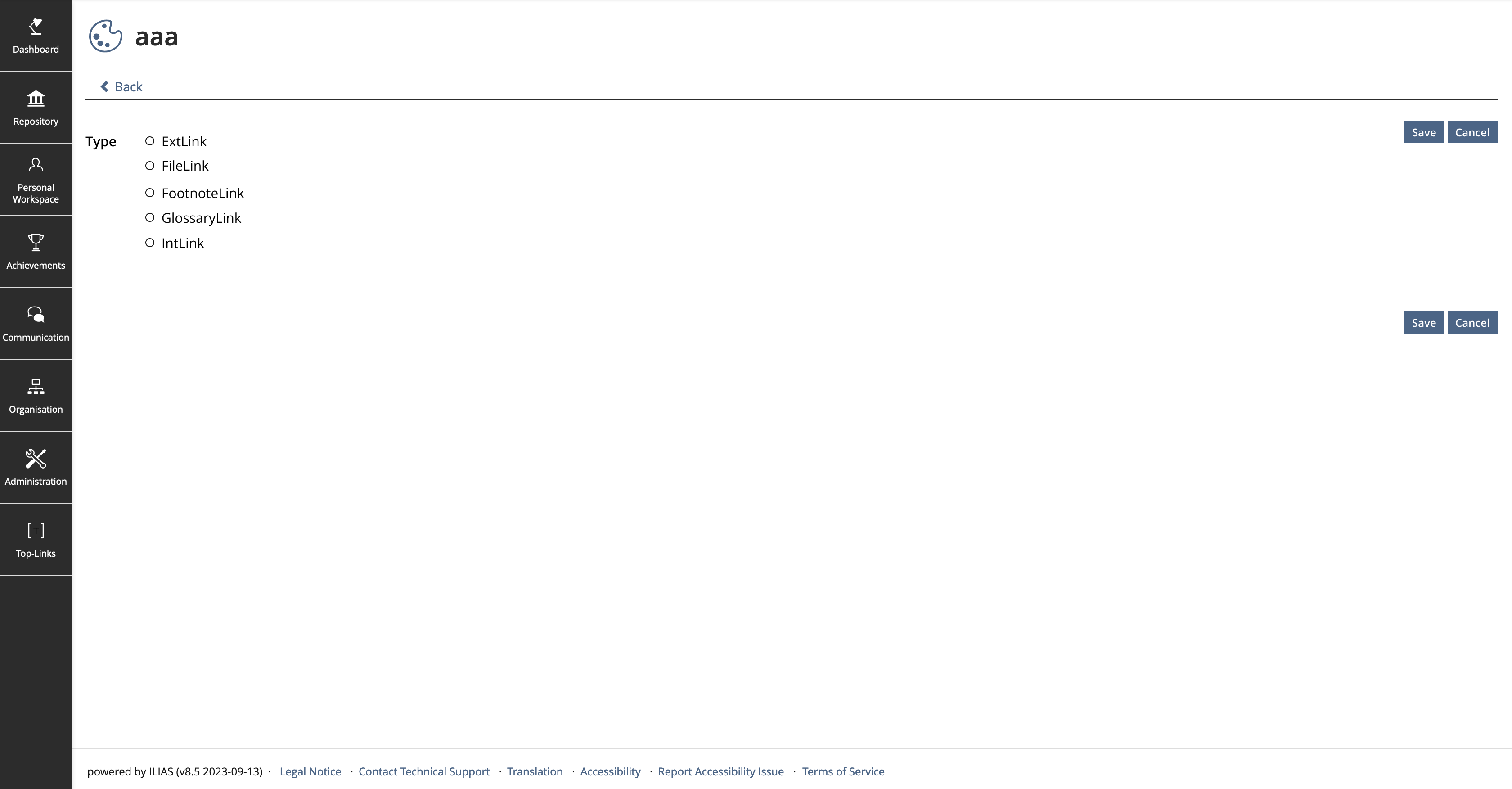Open Administration tools icon
Viewport: 1512px width, 789px height.
click(36, 459)
